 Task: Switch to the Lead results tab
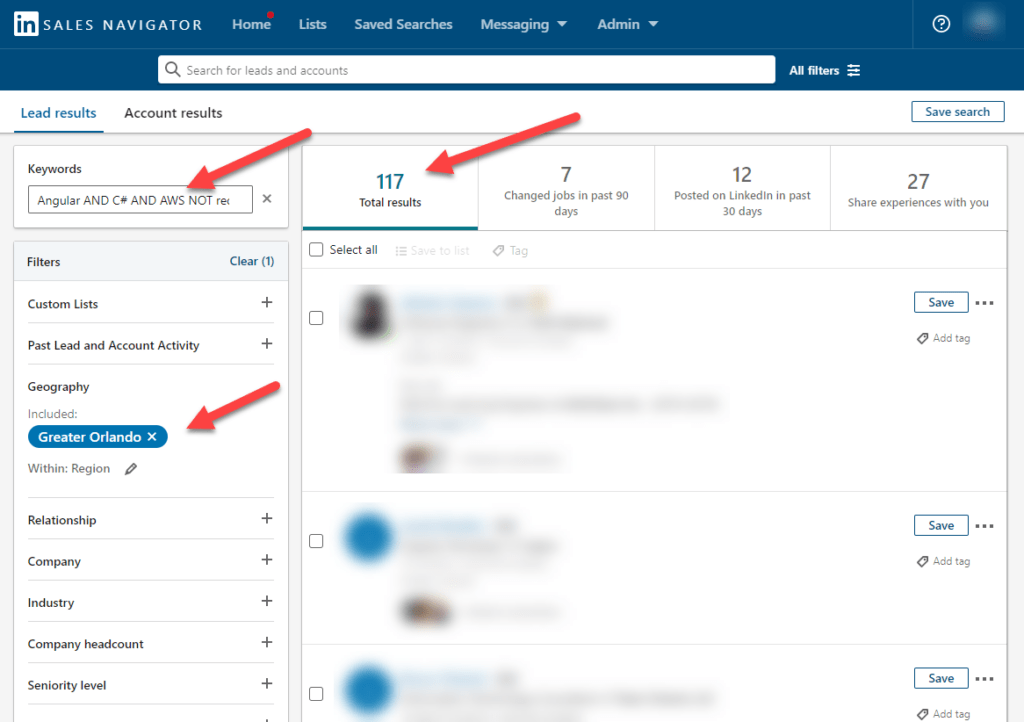click(58, 113)
